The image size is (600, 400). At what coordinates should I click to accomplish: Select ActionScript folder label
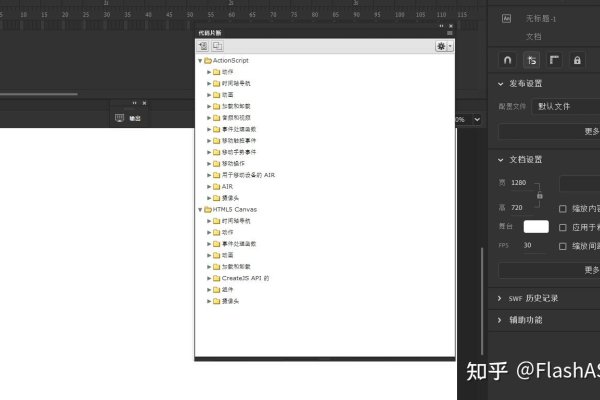(231, 60)
